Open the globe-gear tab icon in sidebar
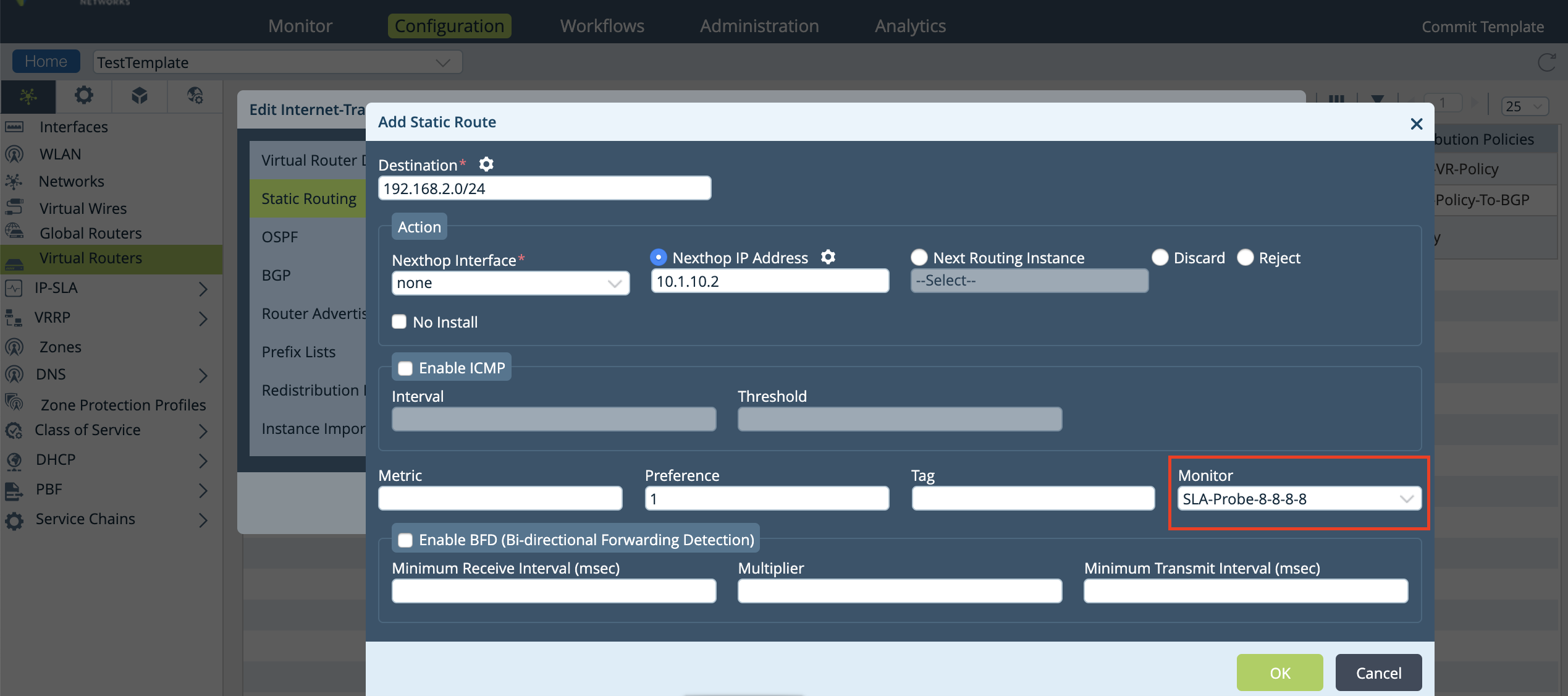 coord(195,96)
